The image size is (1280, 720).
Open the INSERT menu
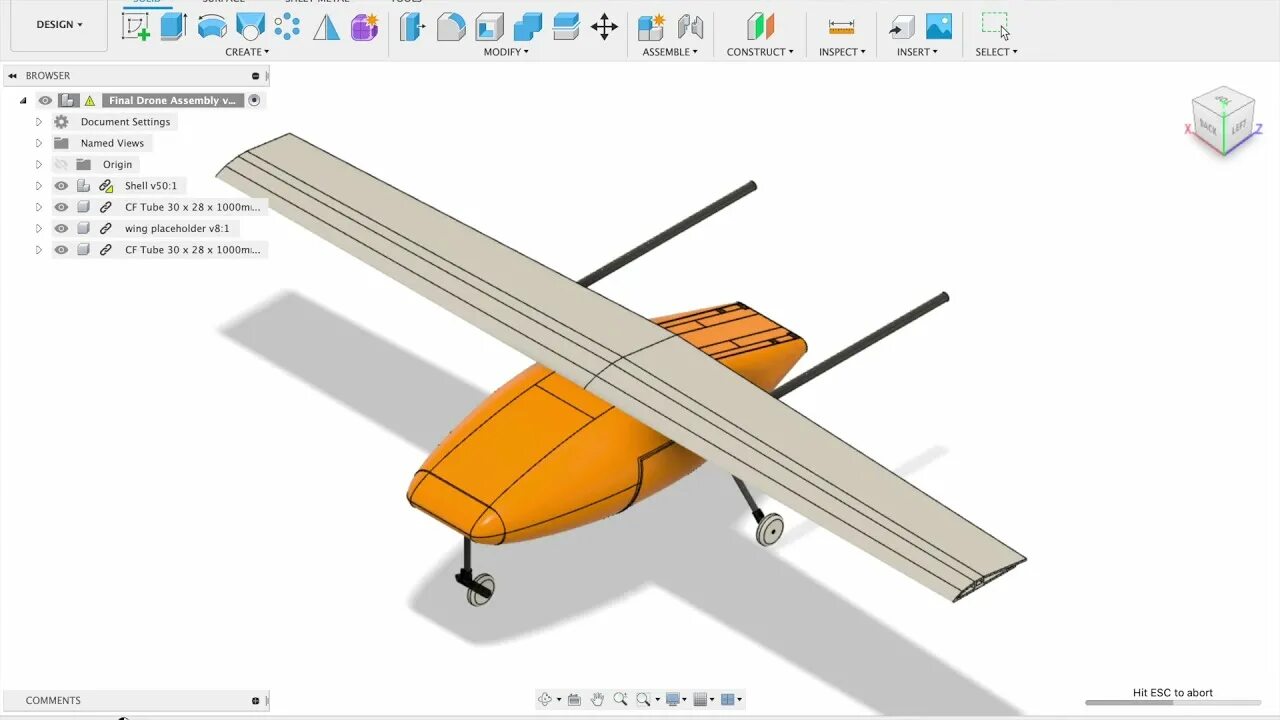(x=917, y=52)
